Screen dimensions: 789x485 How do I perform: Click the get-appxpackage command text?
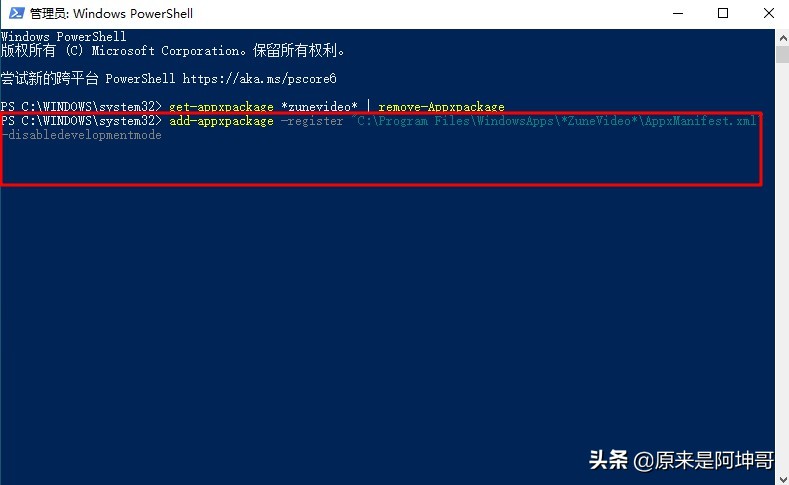tap(221, 107)
